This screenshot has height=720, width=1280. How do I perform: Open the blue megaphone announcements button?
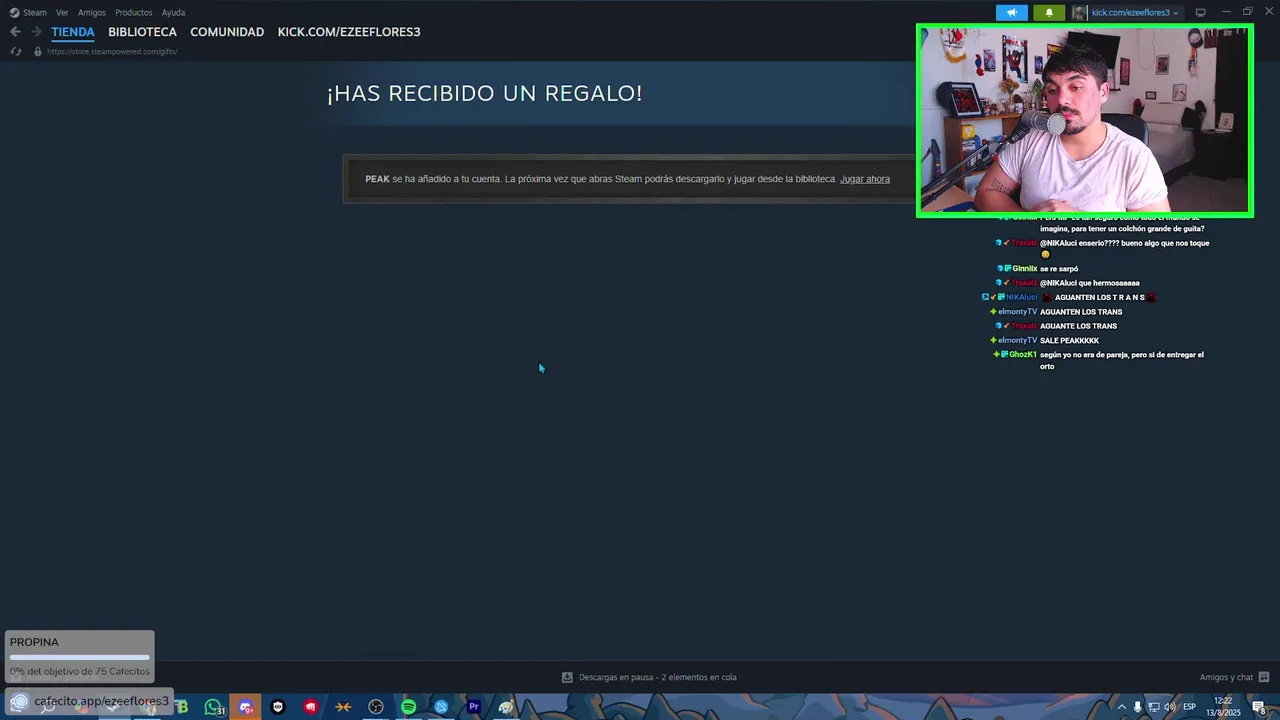click(1012, 13)
